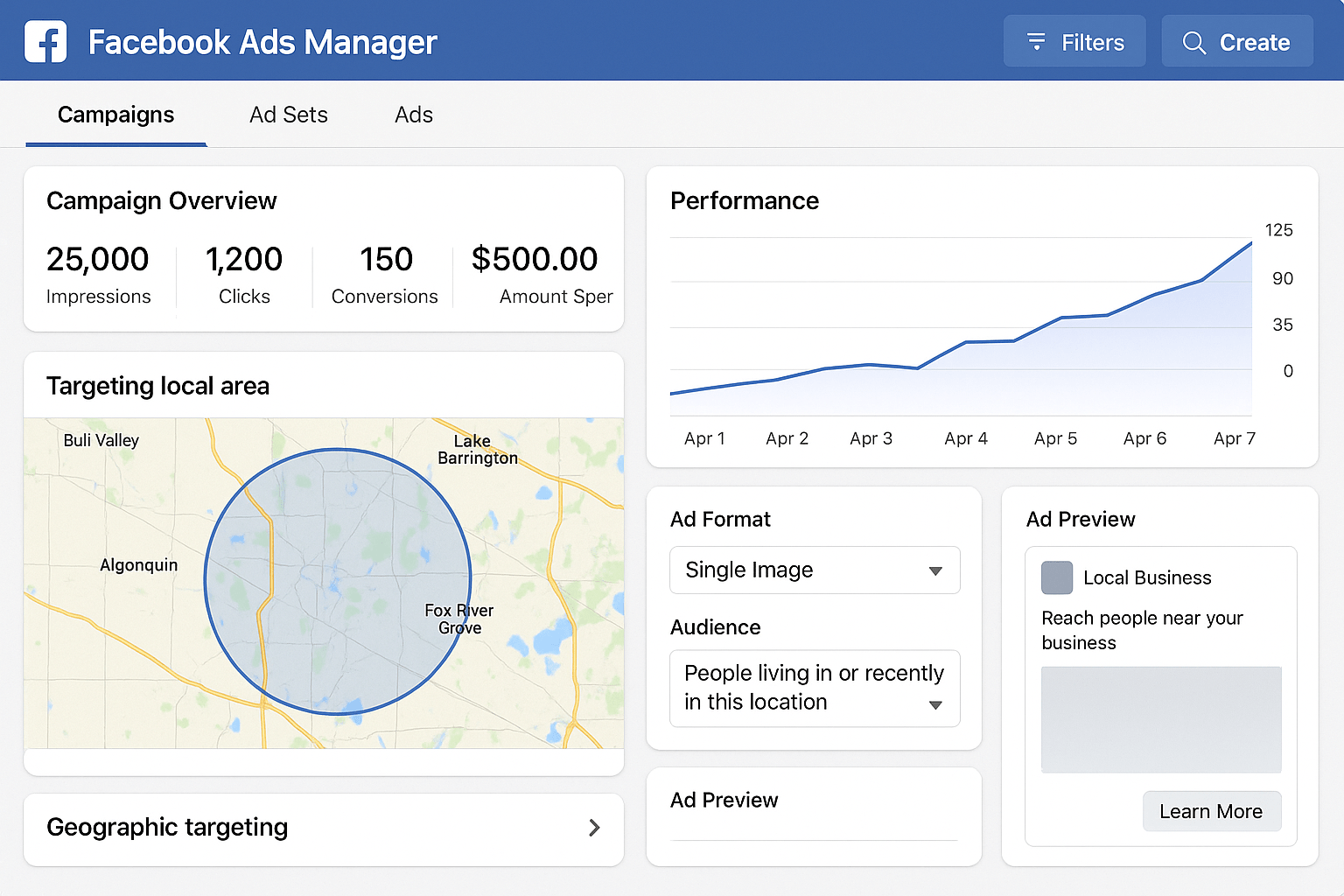
Task: Click the Apr 5 axis label
Action: 1055,438
